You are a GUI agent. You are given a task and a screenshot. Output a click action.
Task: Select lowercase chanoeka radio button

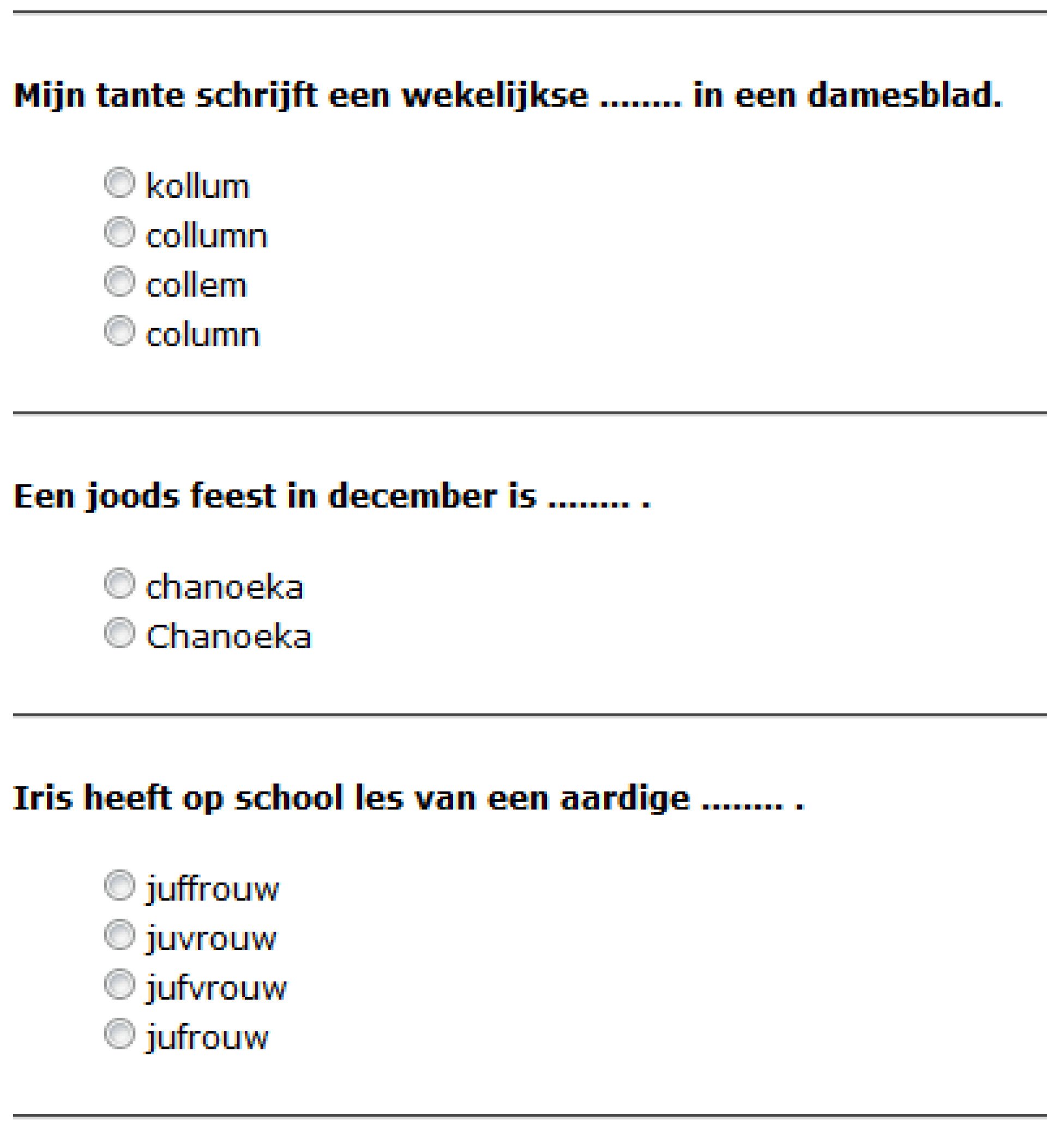[119, 583]
